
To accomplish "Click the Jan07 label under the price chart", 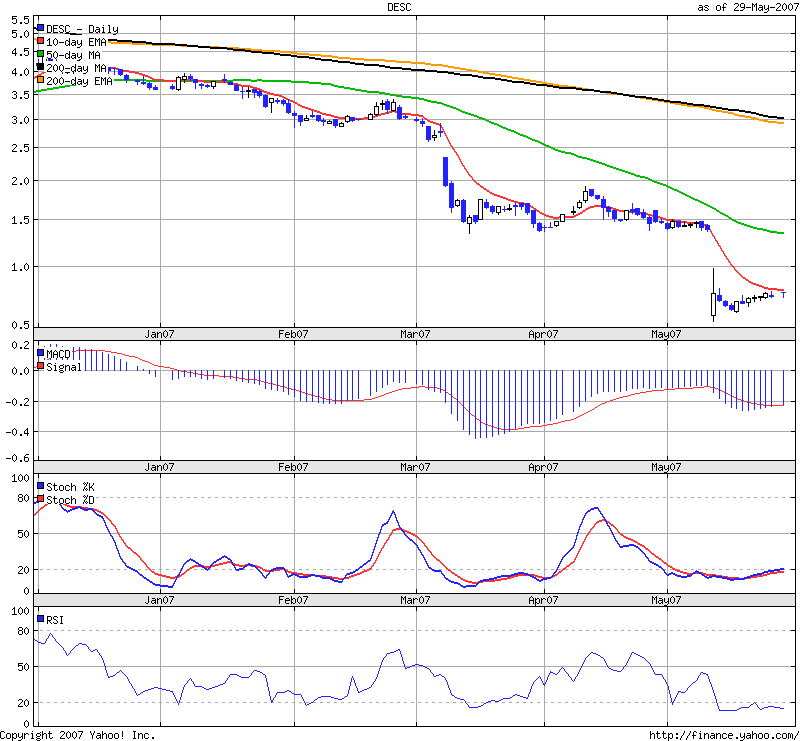I will click(159, 334).
